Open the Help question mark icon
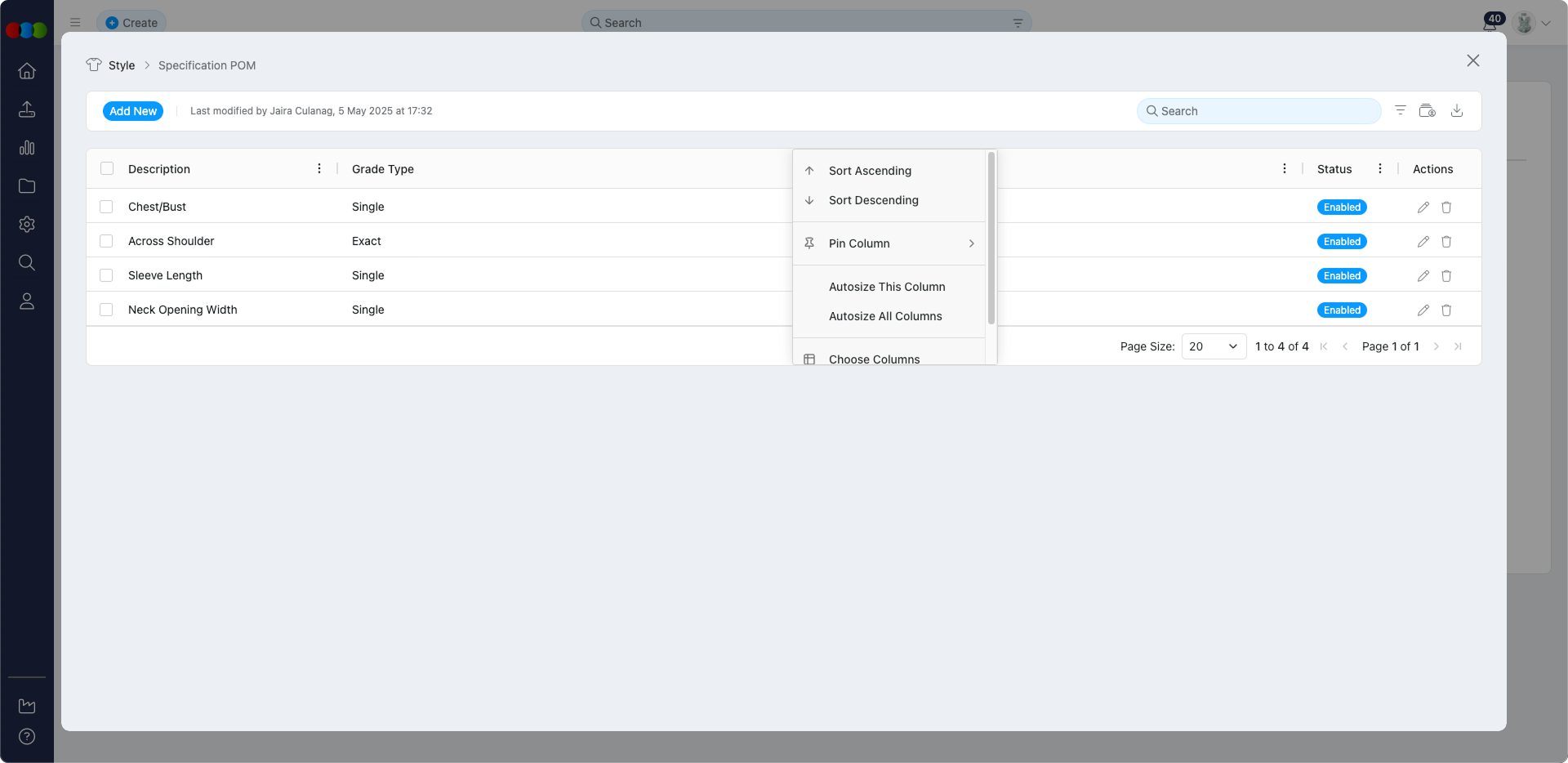The image size is (1568, 763). pos(27,736)
